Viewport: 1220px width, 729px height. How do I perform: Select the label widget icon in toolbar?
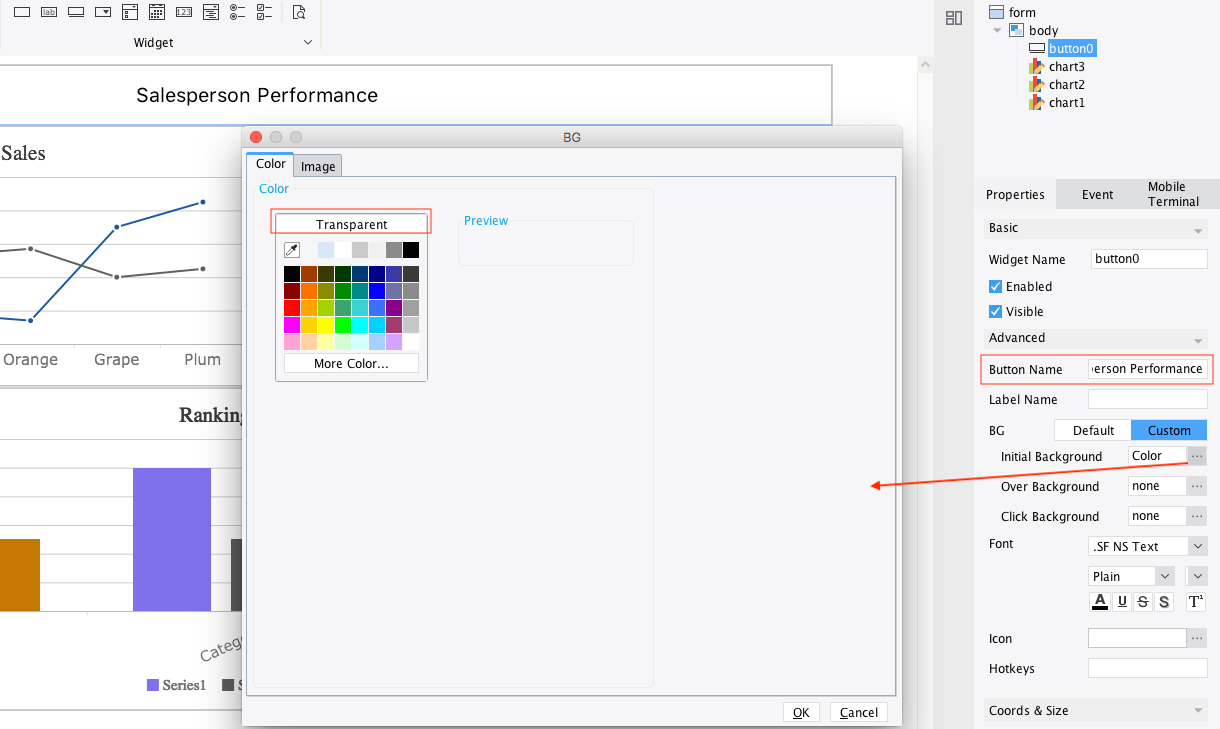(49, 12)
